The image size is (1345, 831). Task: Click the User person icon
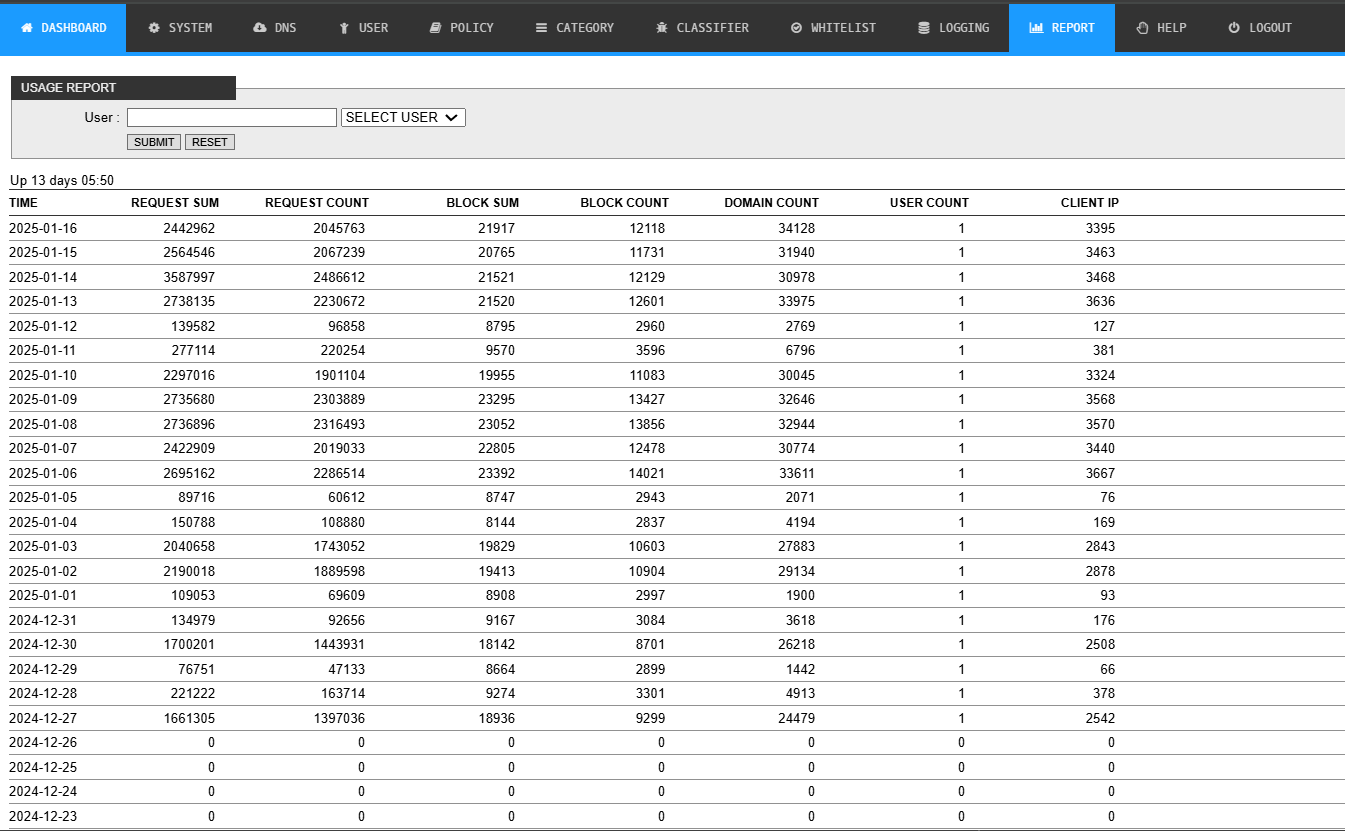344,28
